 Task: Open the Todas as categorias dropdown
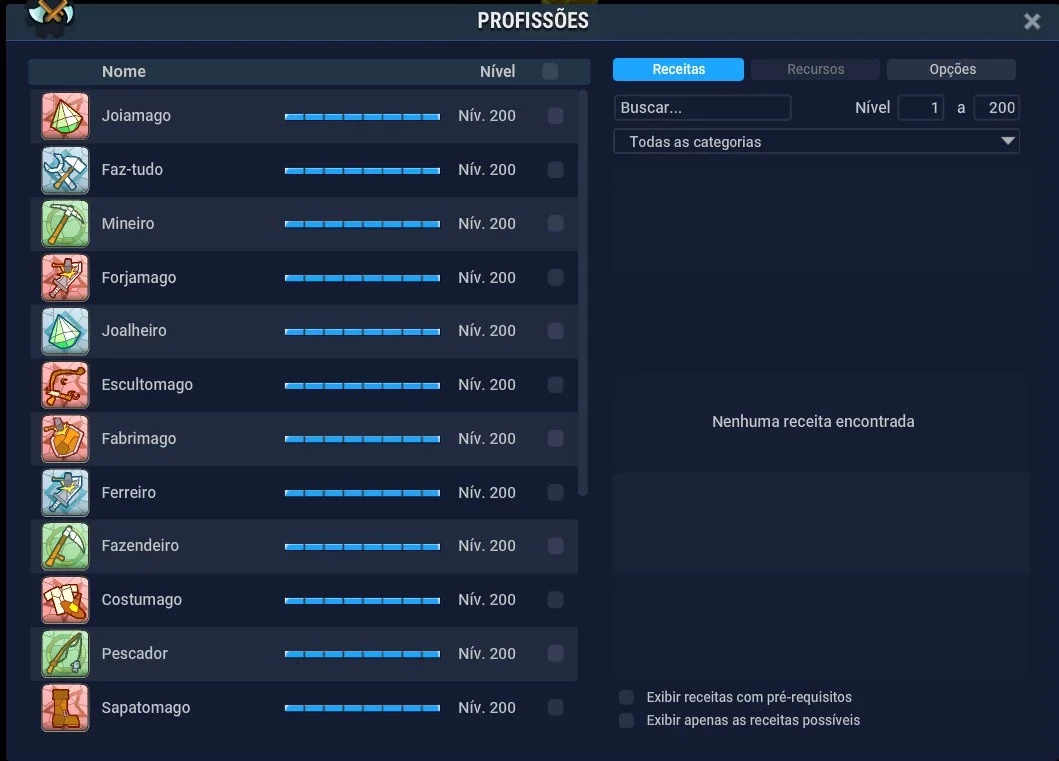point(816,142)
